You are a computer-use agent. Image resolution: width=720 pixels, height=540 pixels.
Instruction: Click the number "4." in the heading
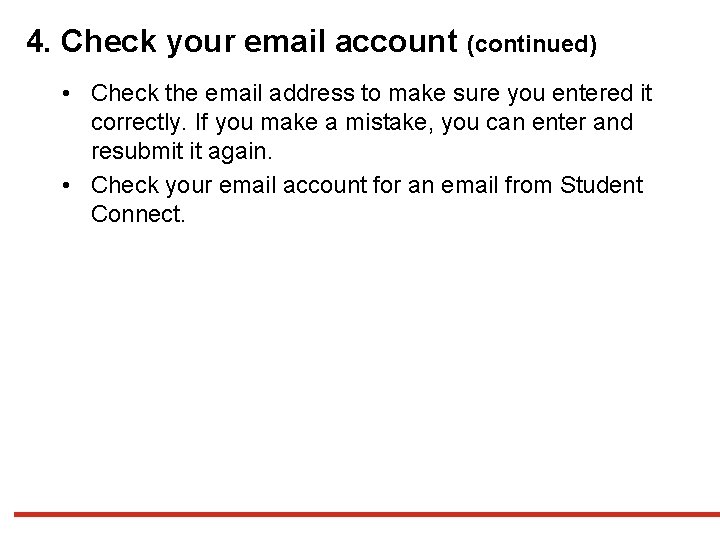[40, 42]
